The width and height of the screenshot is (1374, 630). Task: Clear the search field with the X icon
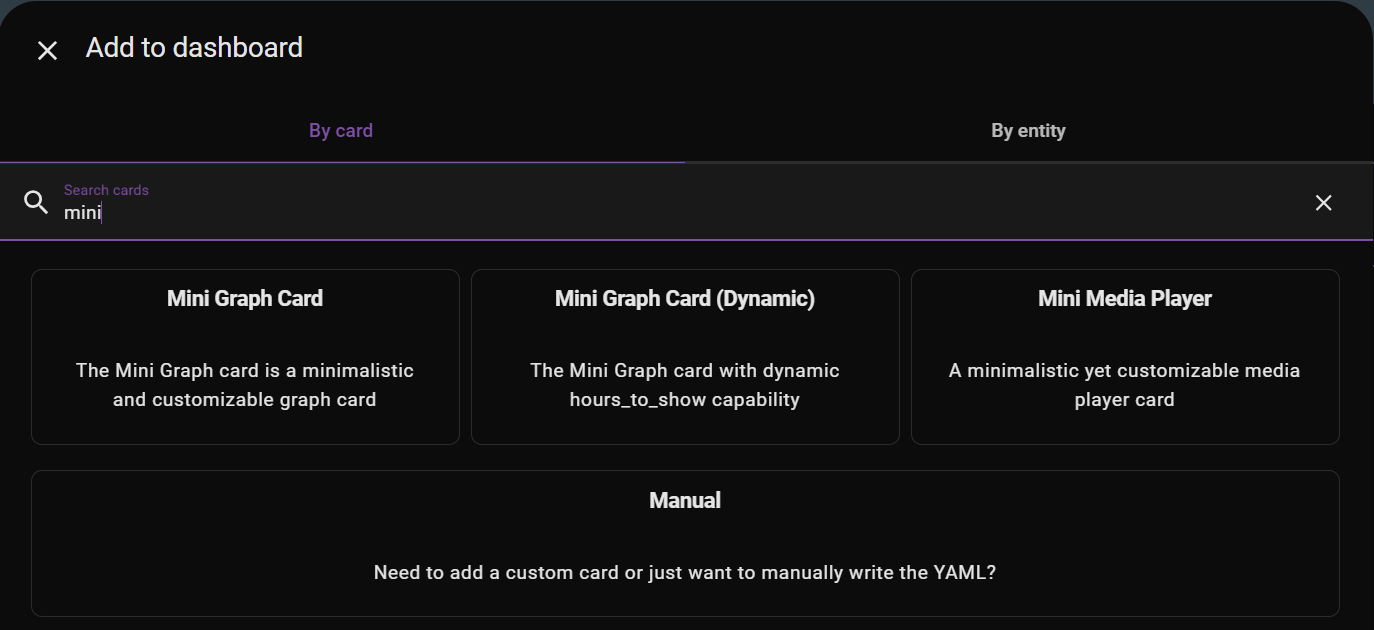point(1323,203)
